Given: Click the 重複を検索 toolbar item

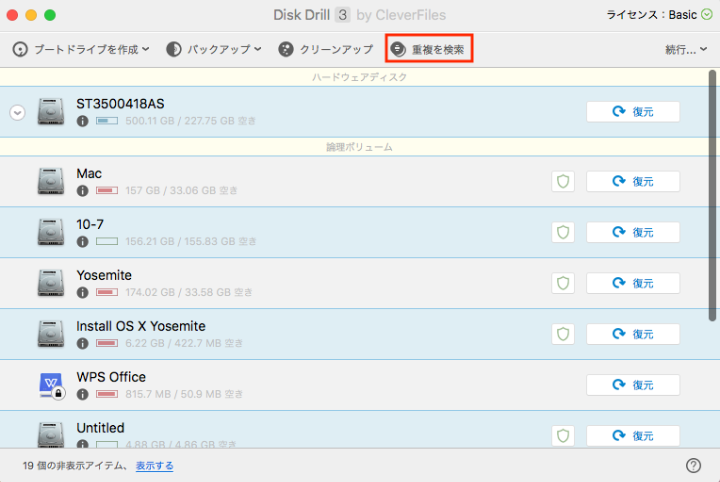Looking at the screenshot, I should pyautogui.click(x=429, y=49).
